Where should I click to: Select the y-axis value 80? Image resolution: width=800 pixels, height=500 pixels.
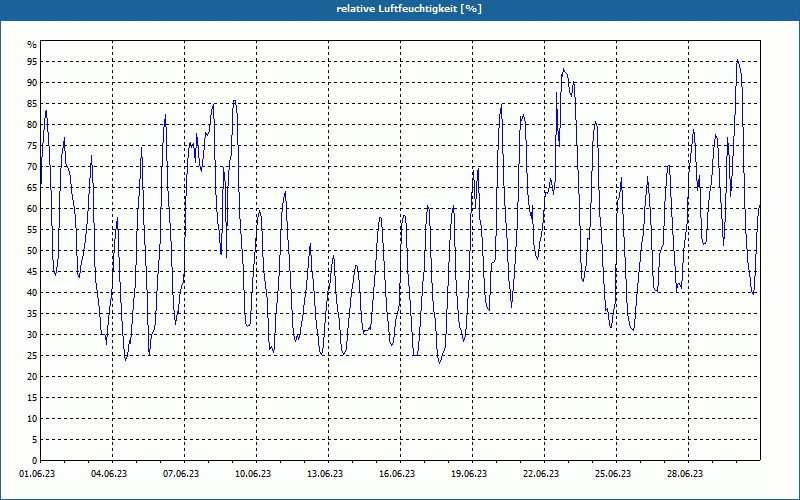point(32,124)
